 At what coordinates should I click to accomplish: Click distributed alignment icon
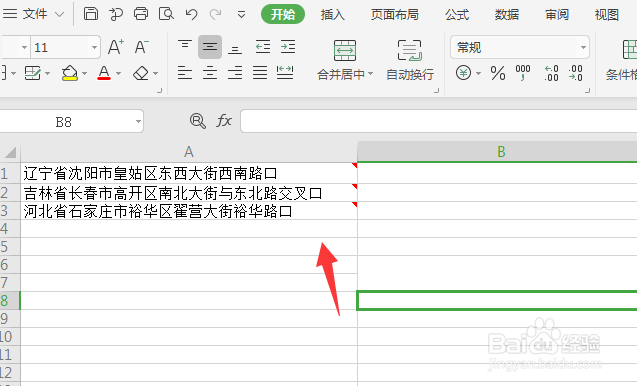[285, 73]
